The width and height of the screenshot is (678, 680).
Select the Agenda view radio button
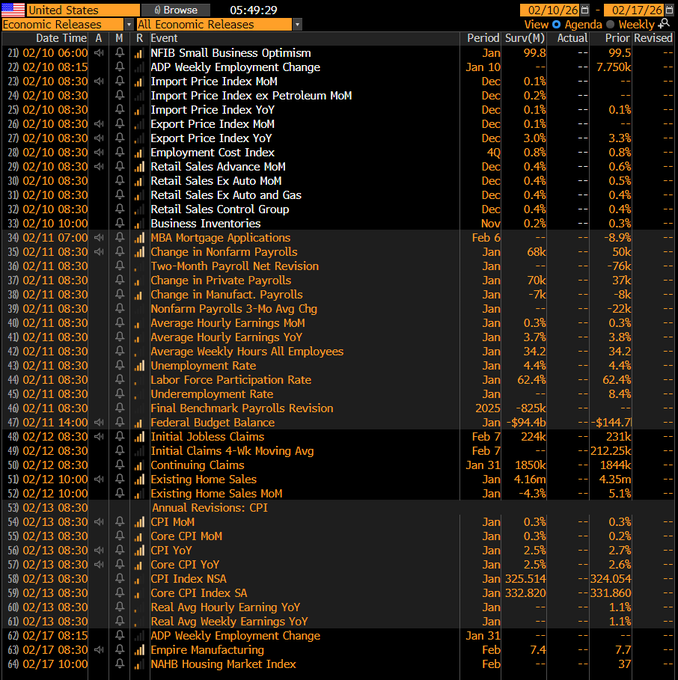(557, 24)
